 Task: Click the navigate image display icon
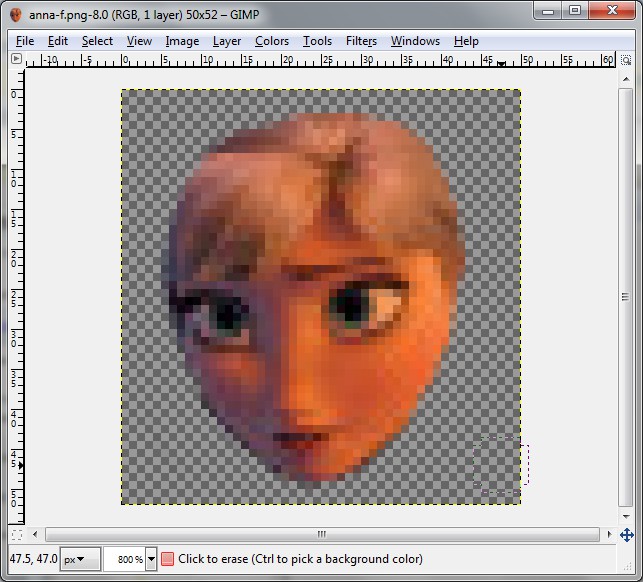tap(627, 535)
